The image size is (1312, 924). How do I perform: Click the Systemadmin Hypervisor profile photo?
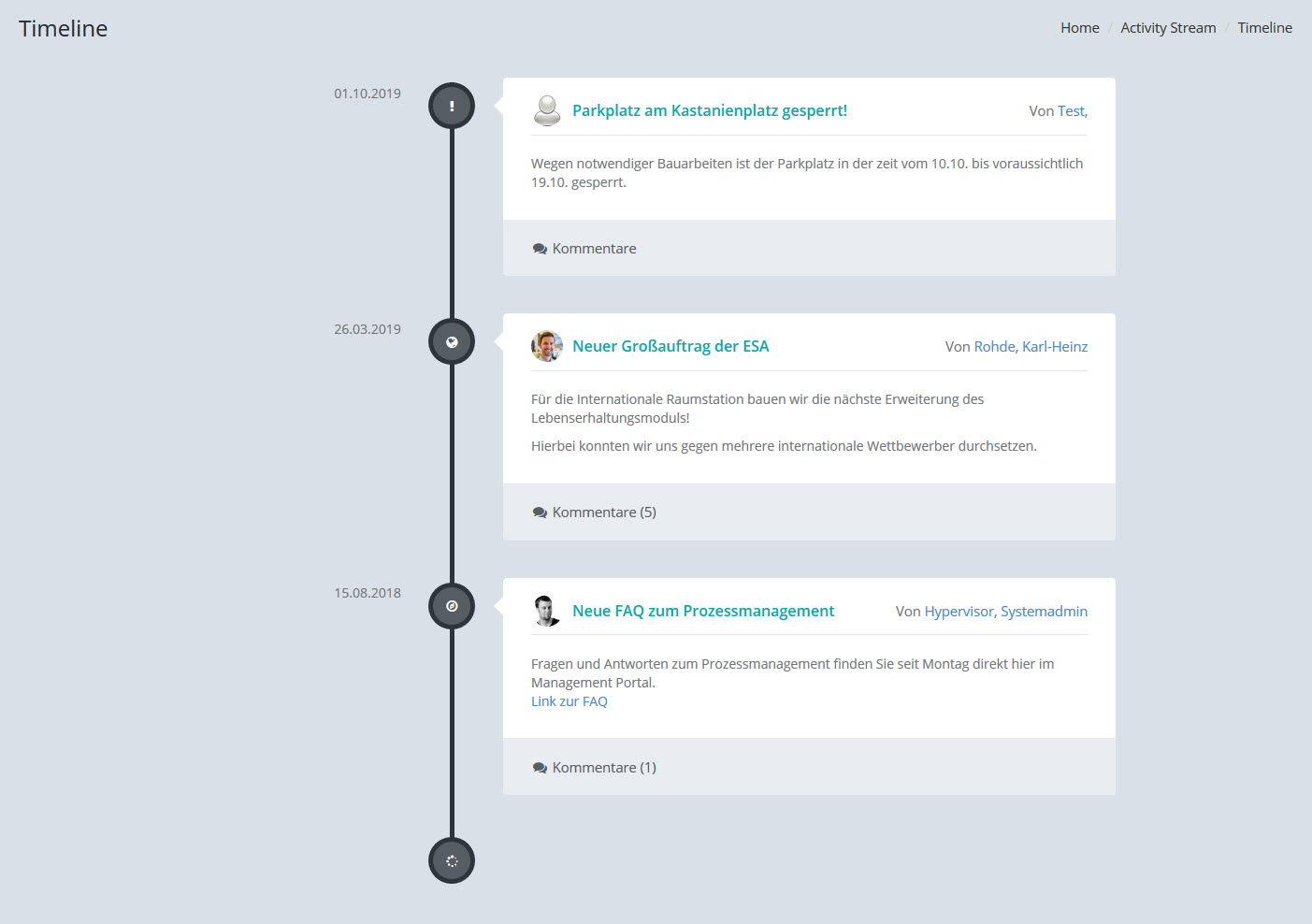(546, 611)
